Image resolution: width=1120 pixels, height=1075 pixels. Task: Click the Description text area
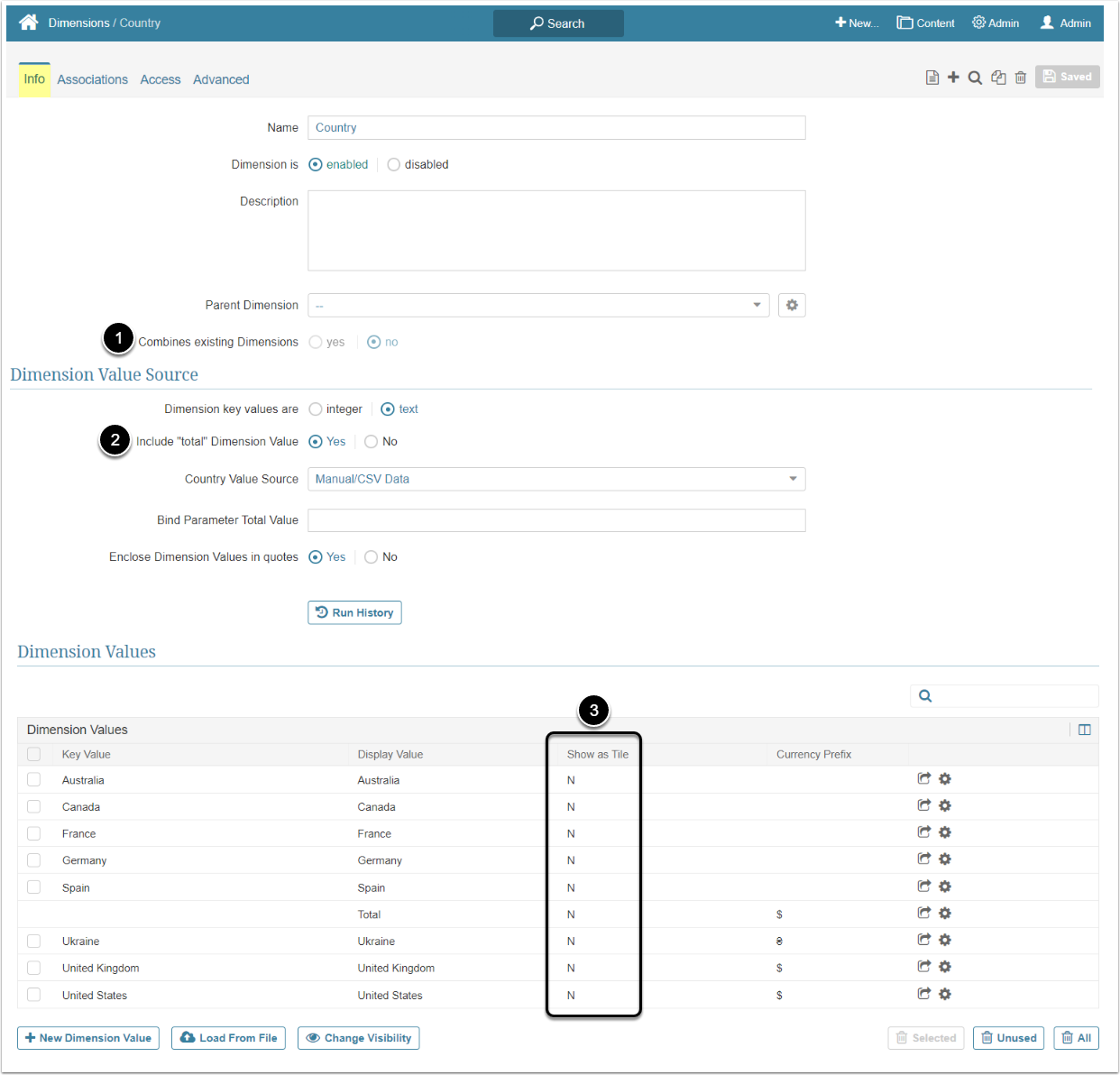point(556,230)
